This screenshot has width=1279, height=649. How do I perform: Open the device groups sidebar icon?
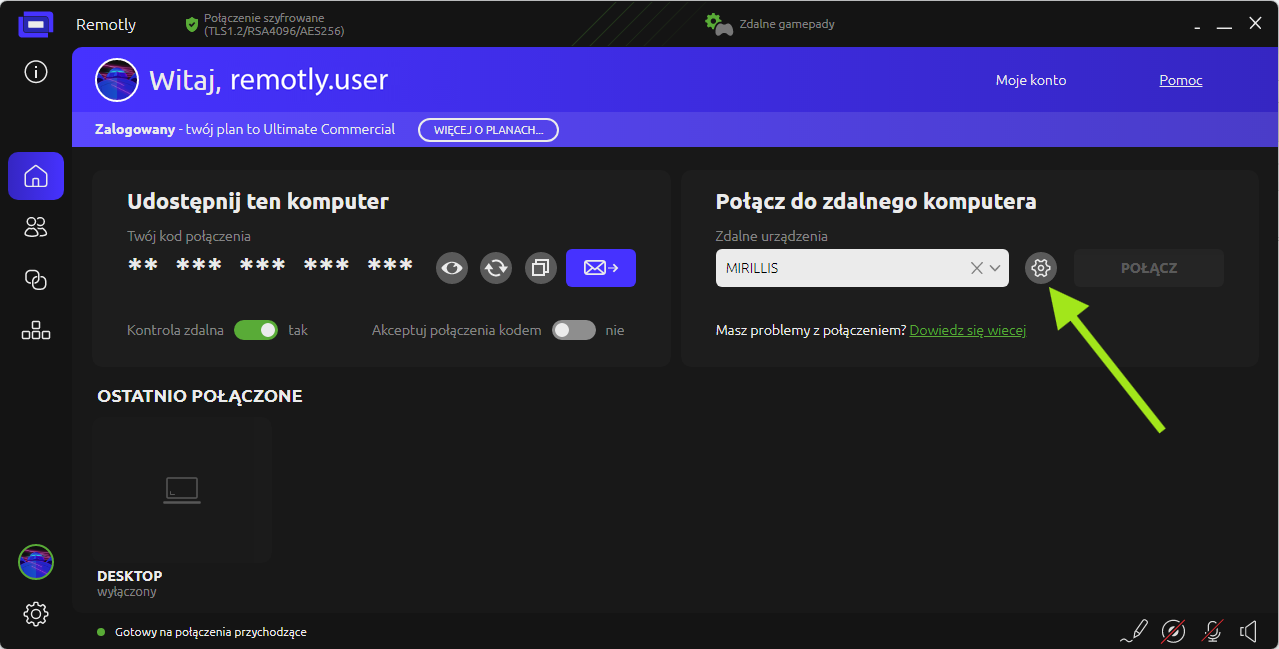(x=36, y=331)
